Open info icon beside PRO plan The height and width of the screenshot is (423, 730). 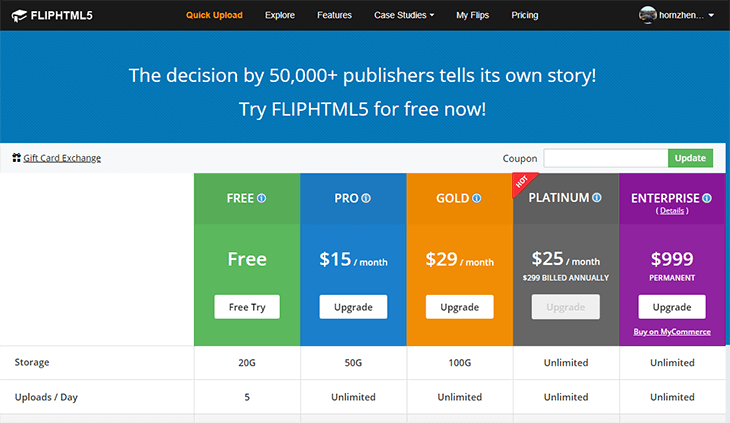point(366,198)
